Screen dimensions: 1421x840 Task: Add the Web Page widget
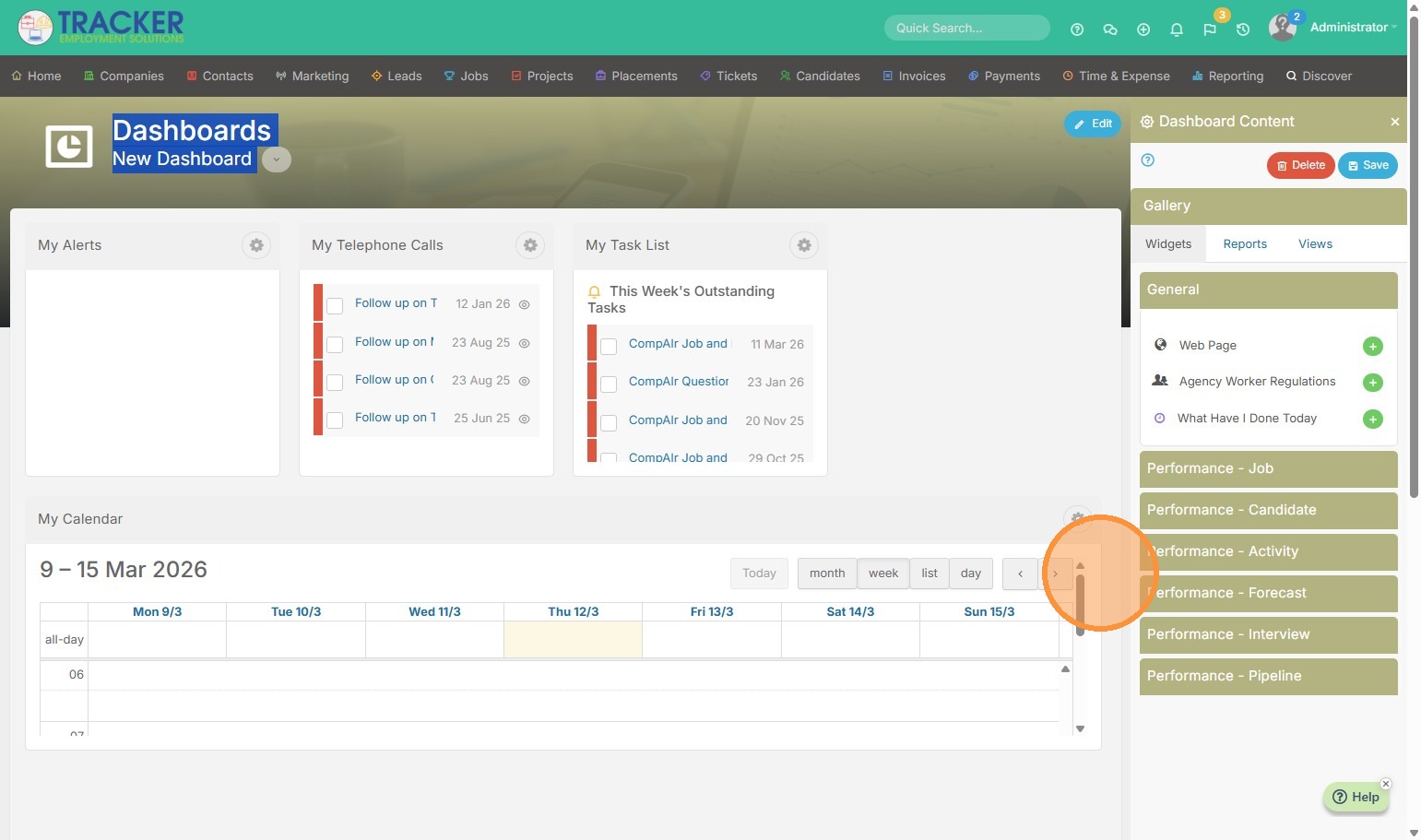click(x=1373, y=347)
